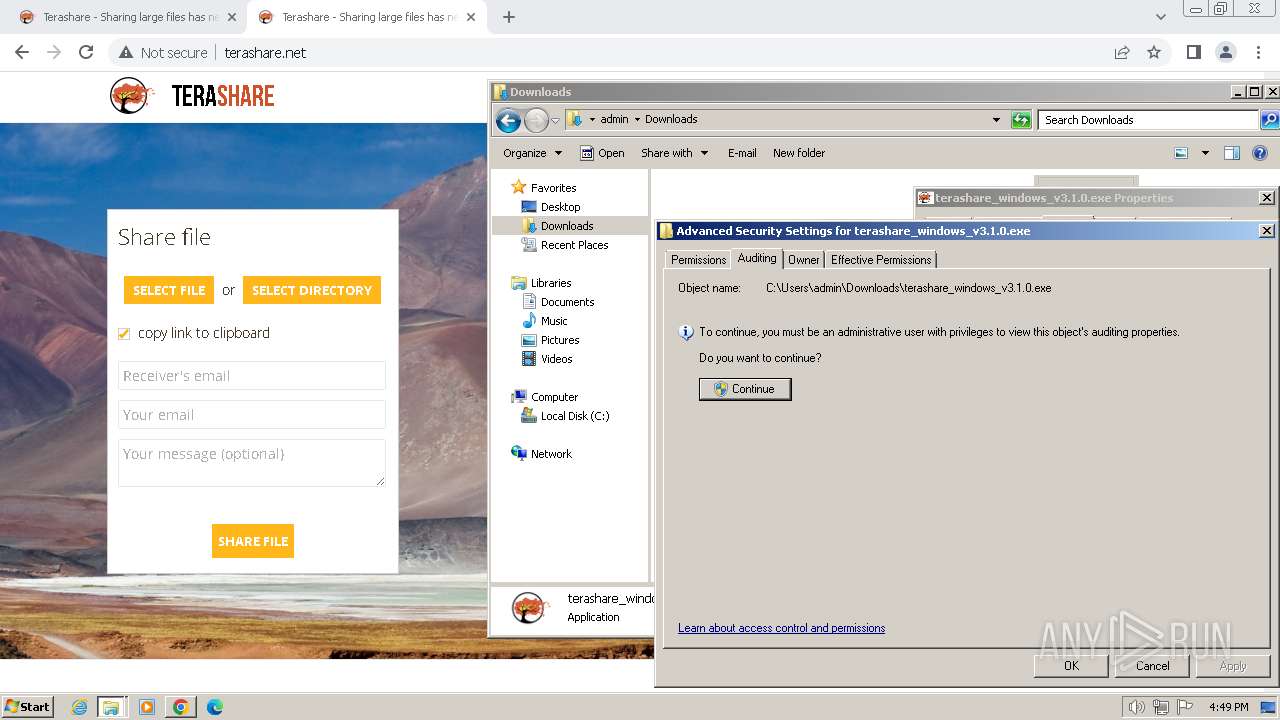Open Local Disk (C:) in tree
1280x720 pixels.
click(574, 416)
